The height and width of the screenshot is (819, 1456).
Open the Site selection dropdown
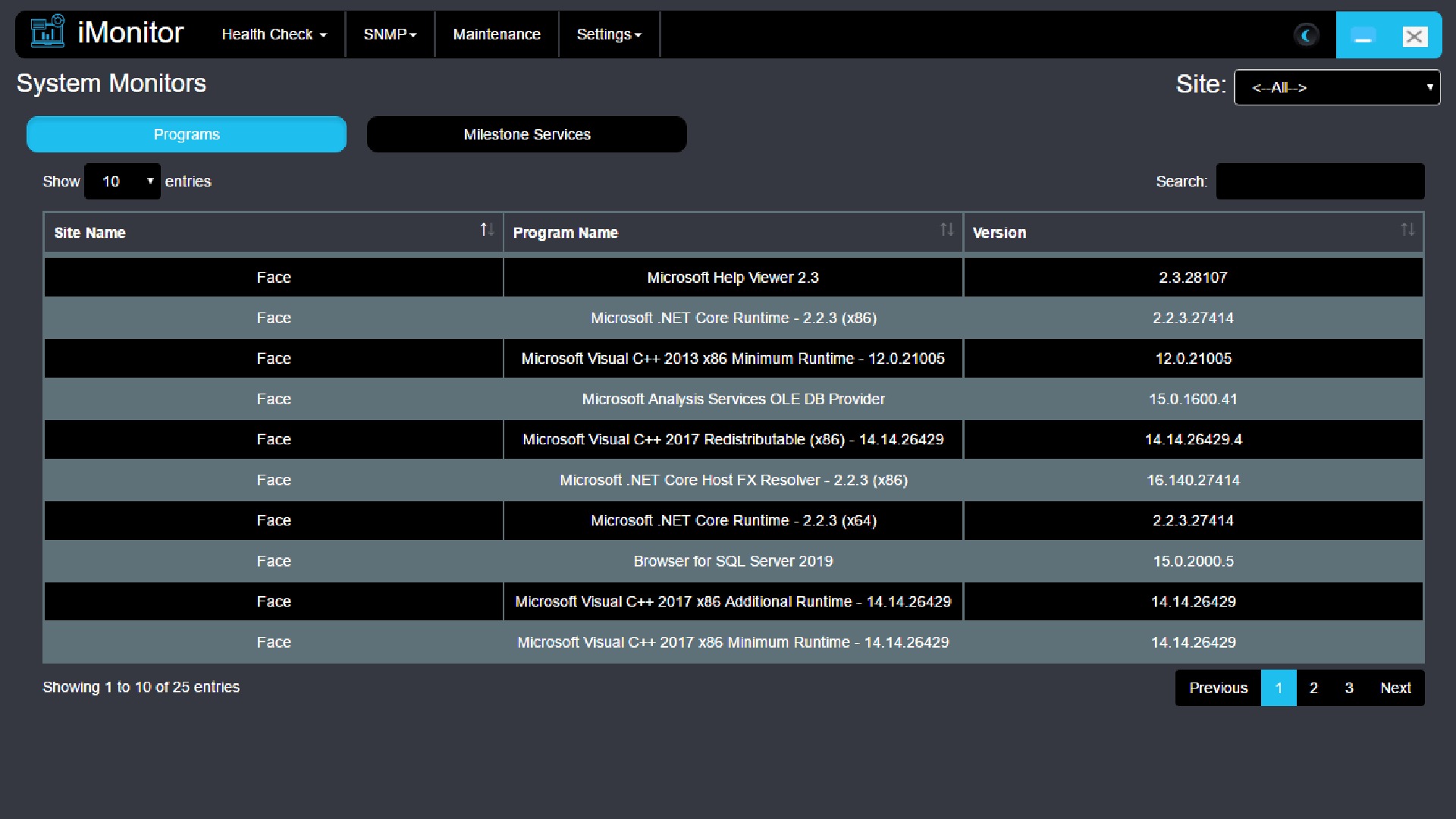1337,87
